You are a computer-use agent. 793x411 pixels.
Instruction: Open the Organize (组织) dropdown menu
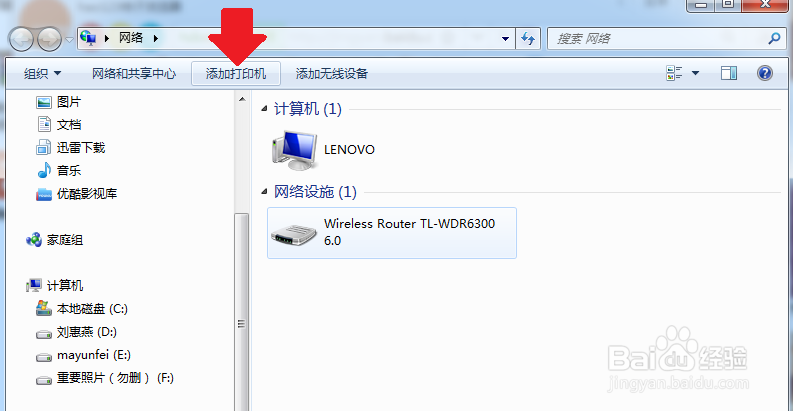click(42, 74)
